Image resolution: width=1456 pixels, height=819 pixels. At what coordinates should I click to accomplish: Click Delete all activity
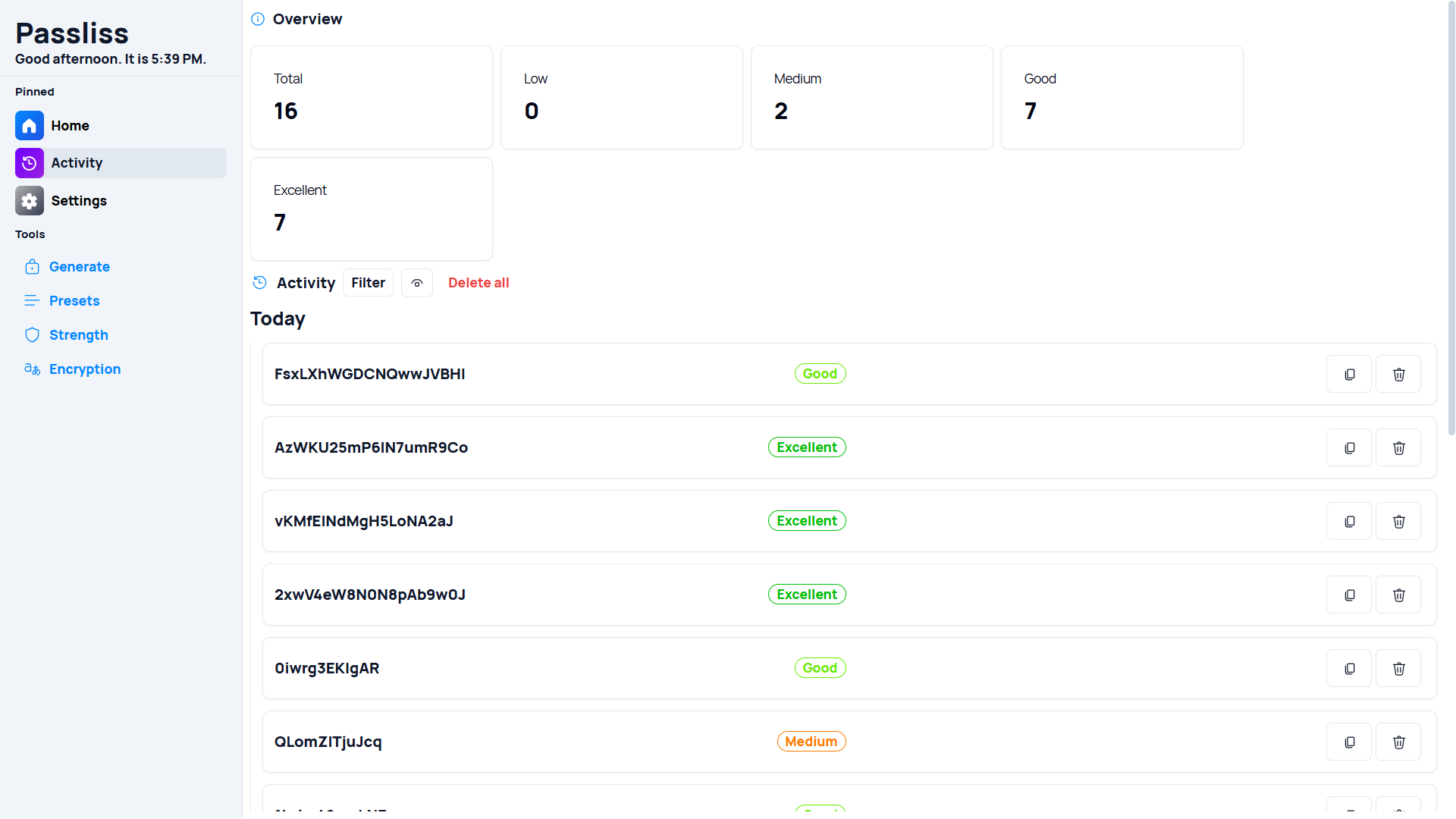(x=479, y=283)
